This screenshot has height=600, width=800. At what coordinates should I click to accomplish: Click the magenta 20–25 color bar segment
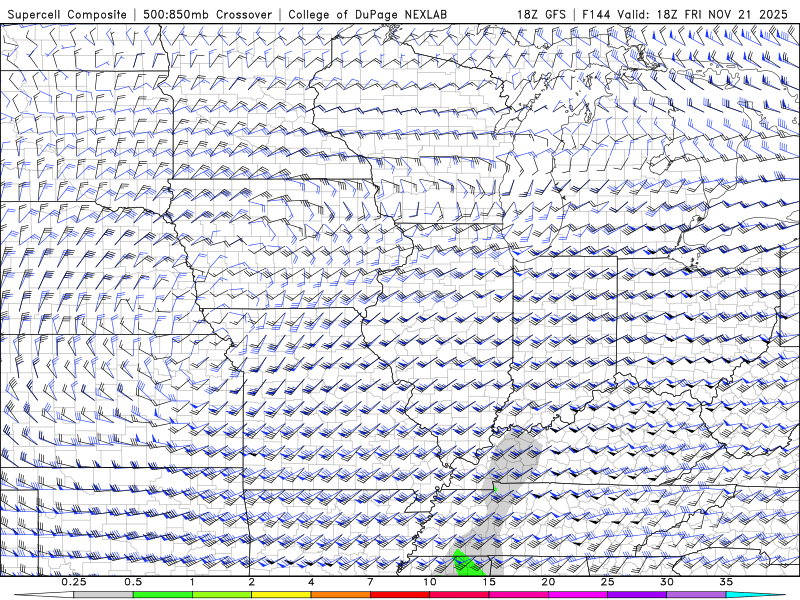coord(578,595)
